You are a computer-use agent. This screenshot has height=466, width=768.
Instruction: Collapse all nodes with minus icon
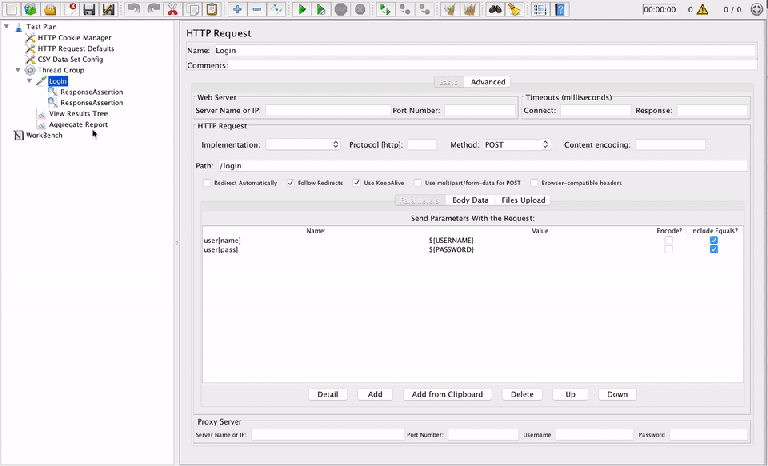pos(257,9)
